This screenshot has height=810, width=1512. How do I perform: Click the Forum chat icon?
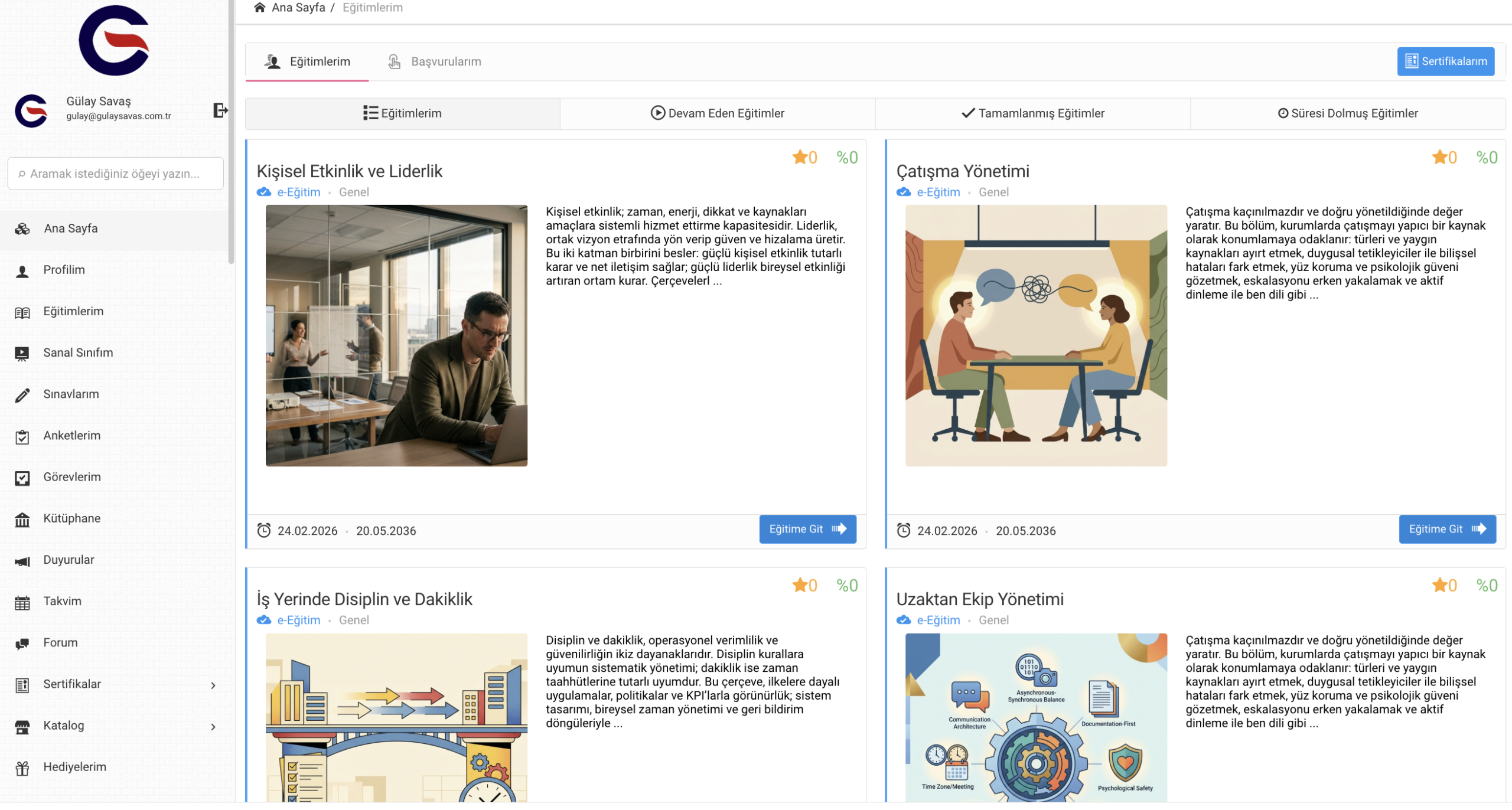22,644
